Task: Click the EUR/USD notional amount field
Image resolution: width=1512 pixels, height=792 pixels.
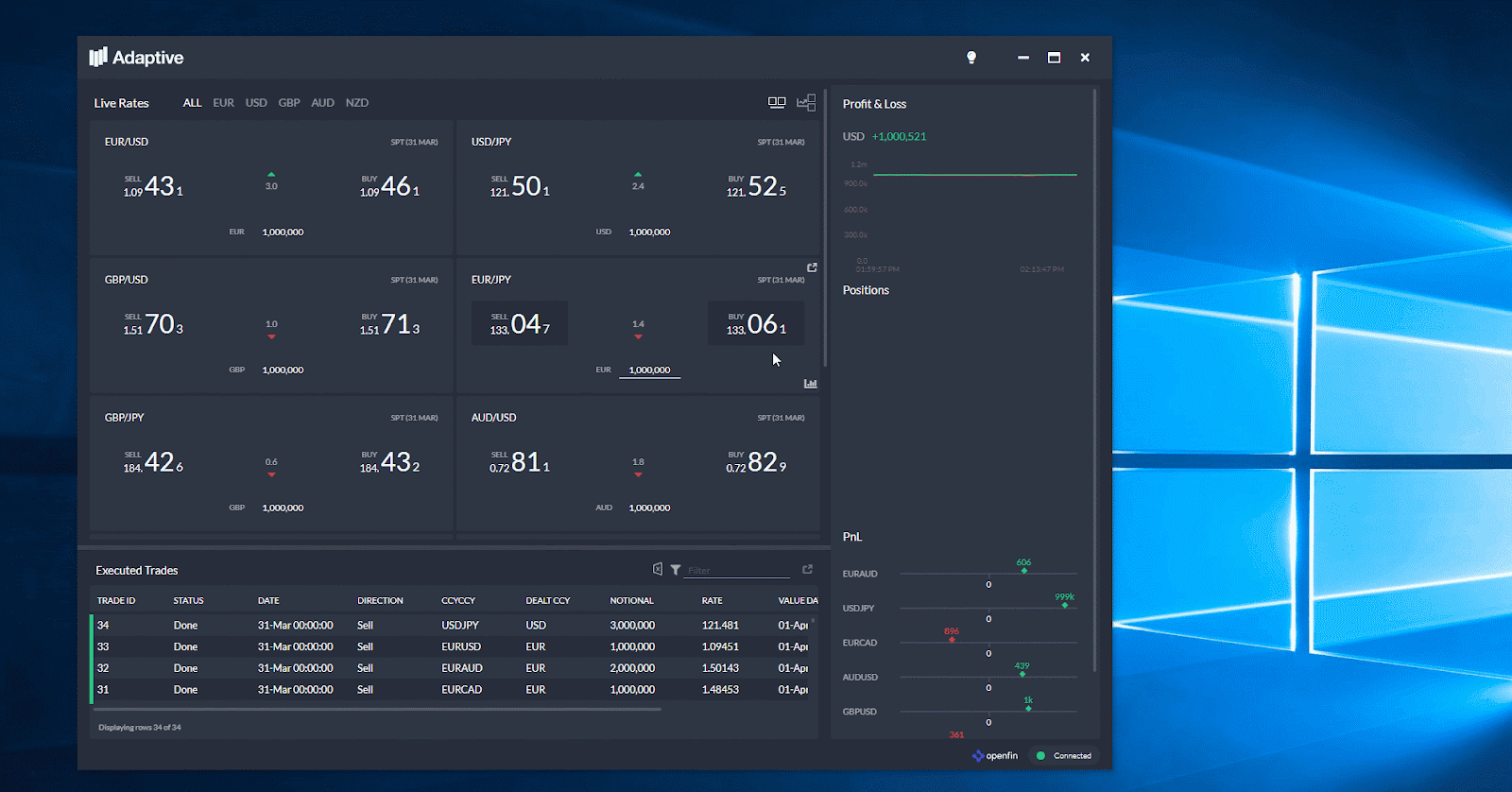Action: [x=283, y=232]
